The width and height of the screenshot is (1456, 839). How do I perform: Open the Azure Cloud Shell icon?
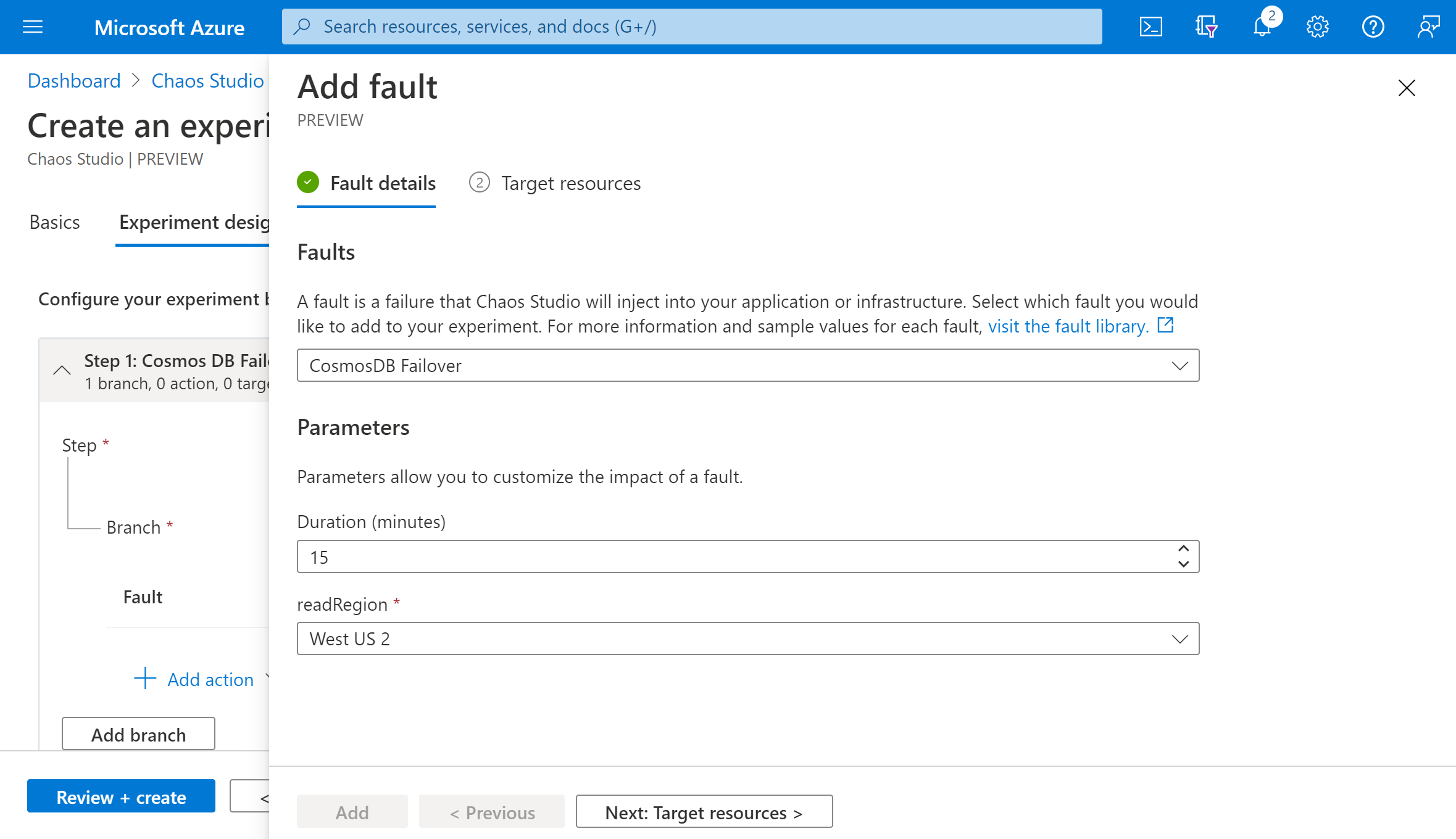[1151, 26]
